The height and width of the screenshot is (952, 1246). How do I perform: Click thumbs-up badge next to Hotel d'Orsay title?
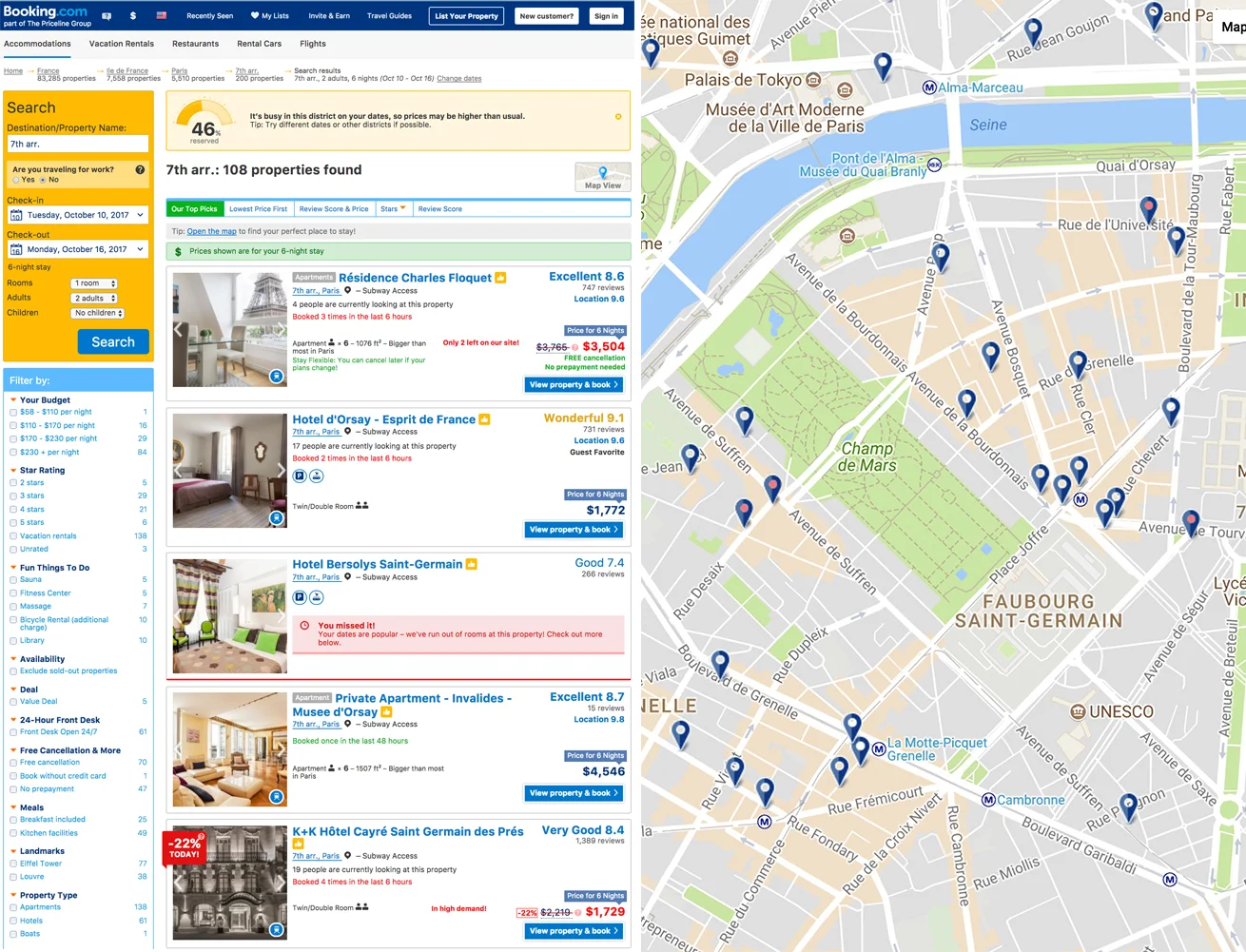coord(484,419)
